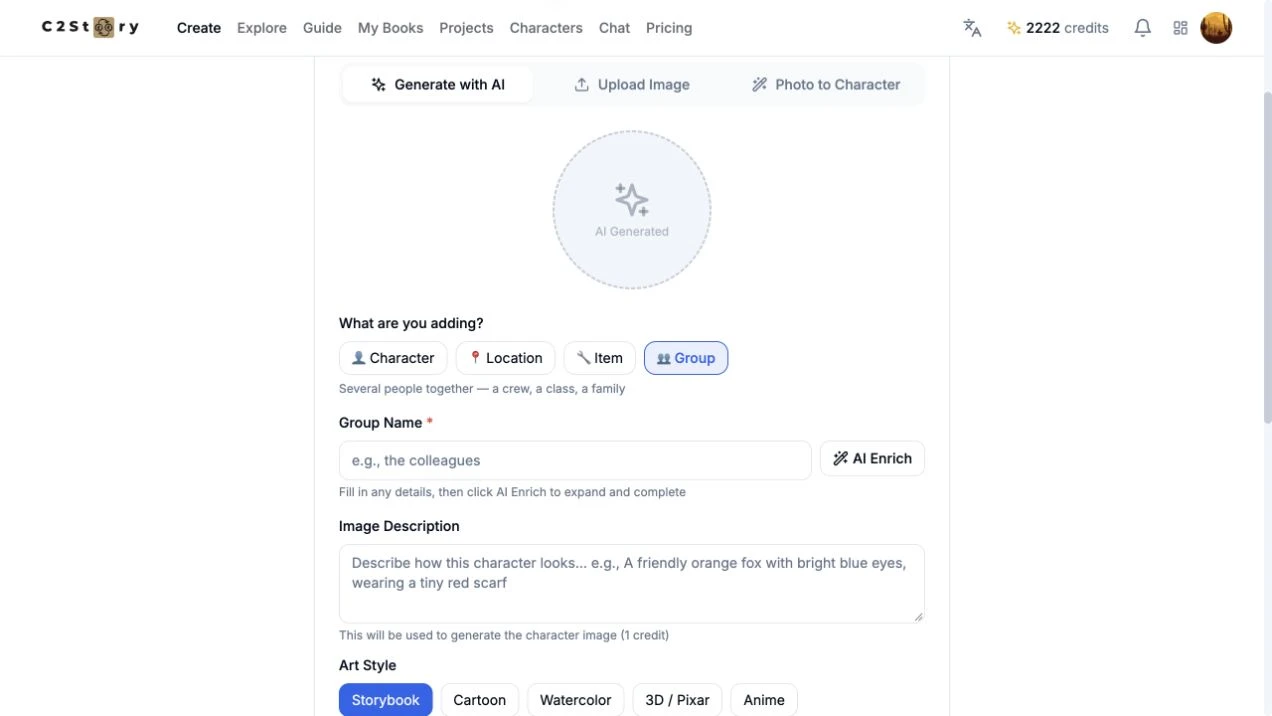Open the Guide page
Viewport: 1272px width, 716px height.
click(x=322, y=28)
